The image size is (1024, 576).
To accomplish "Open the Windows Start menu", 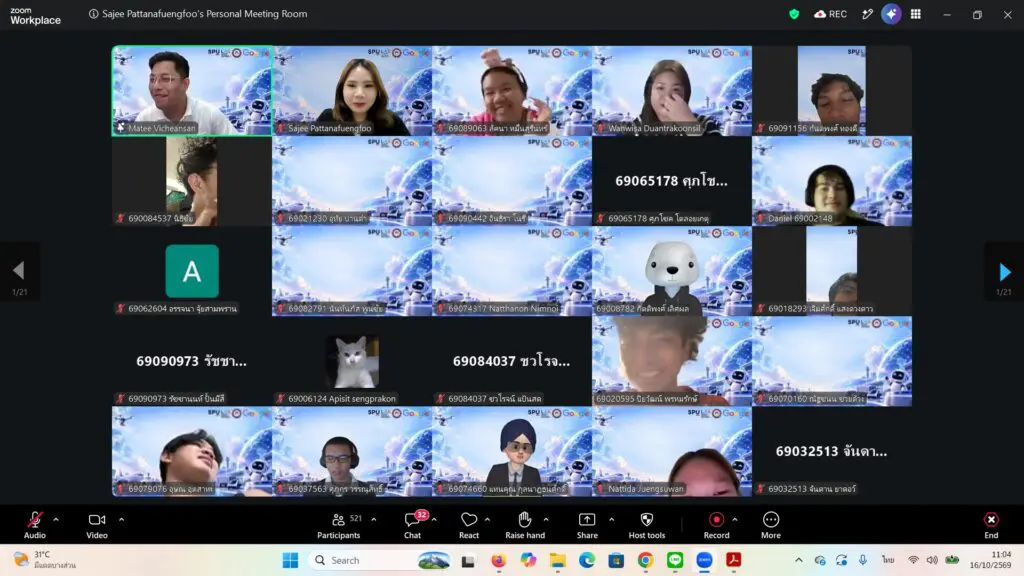I will 290,560.
